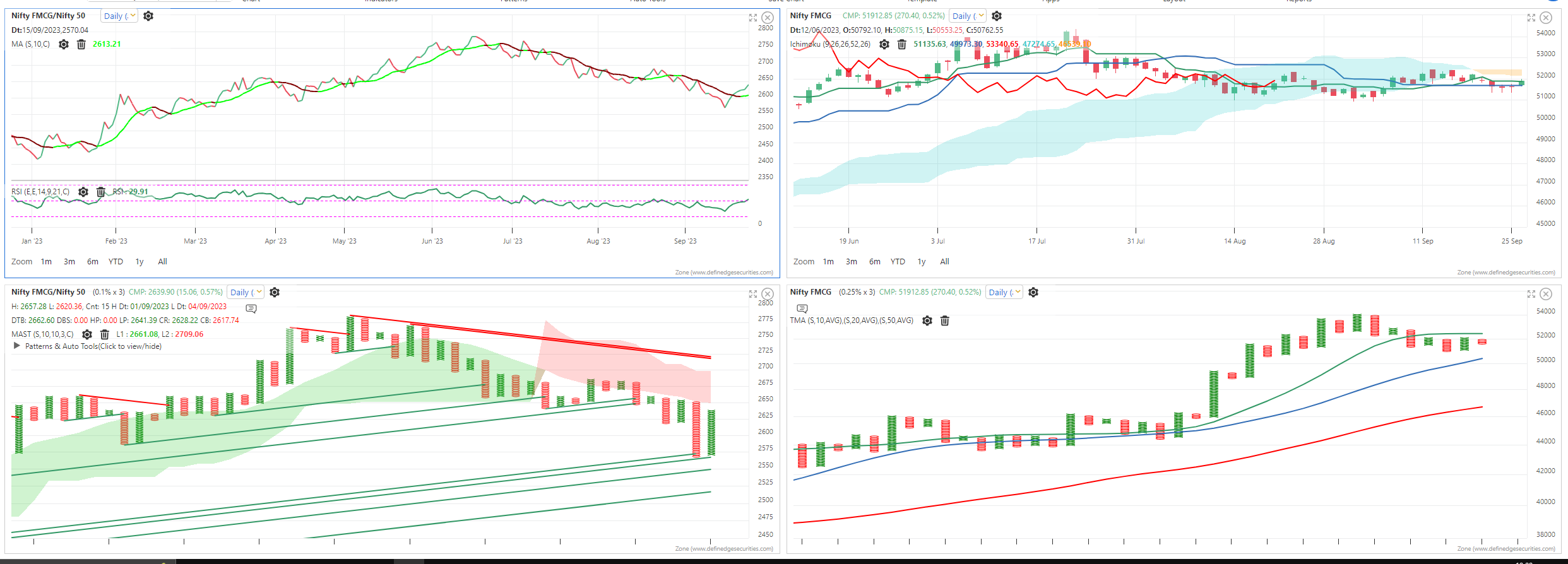Click the 1y zoom option on the top-right Ichimoku chart

click(x=922, y=262)
